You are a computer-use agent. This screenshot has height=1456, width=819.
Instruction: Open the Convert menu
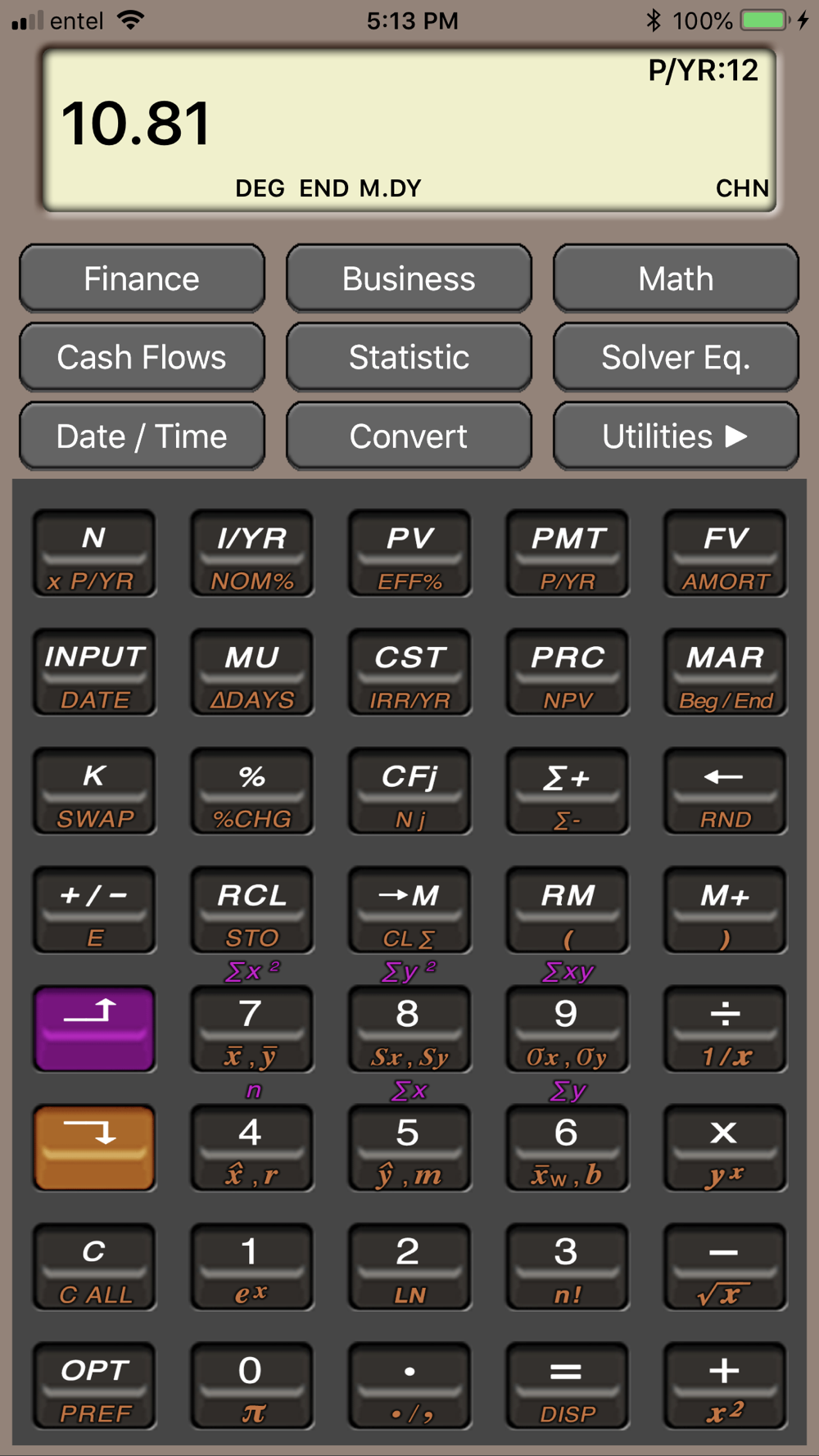pos(409,436)
